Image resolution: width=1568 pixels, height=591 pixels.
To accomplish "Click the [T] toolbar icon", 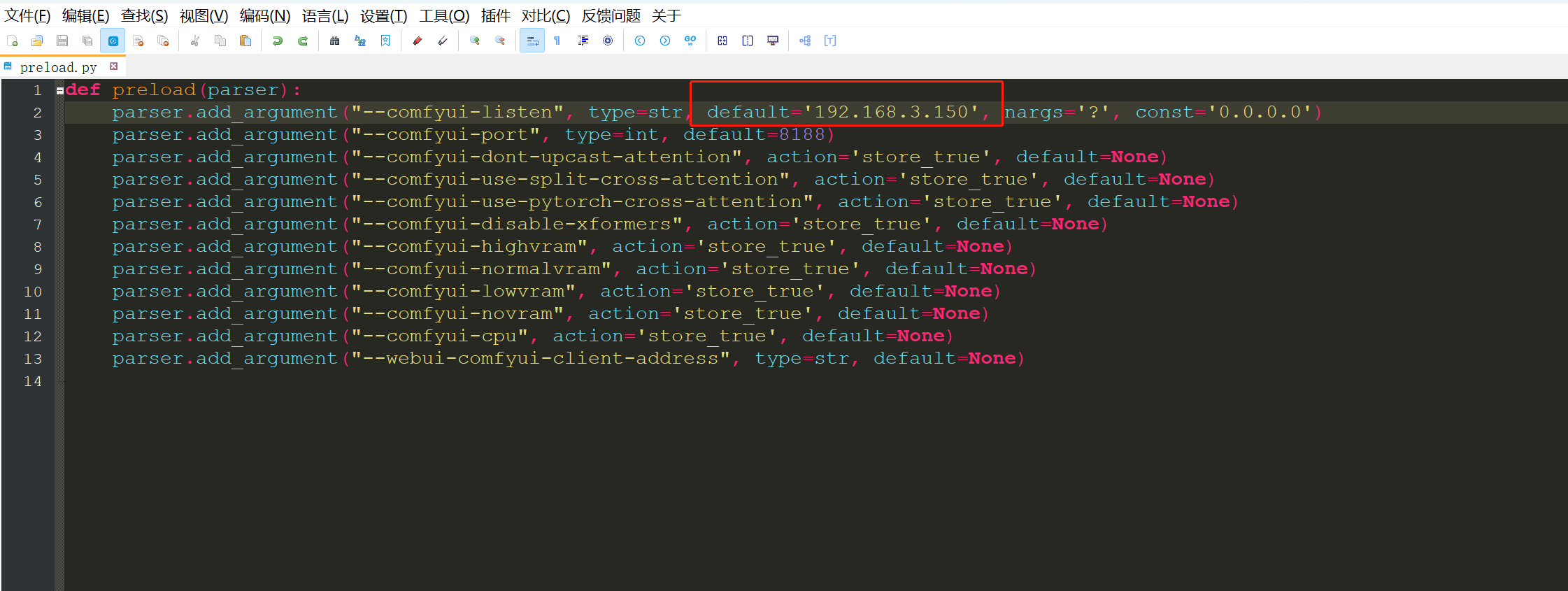I will 830,41.
